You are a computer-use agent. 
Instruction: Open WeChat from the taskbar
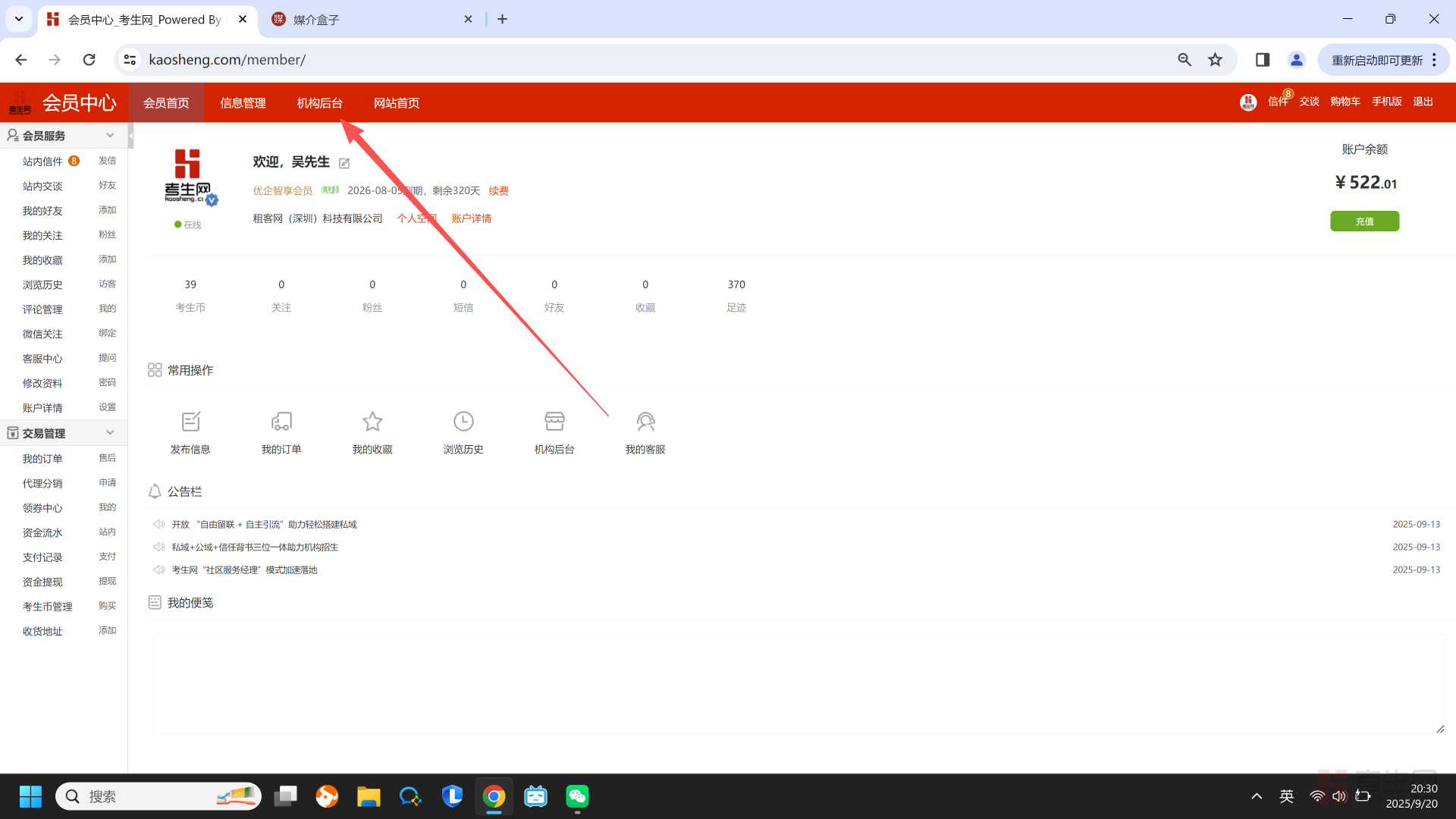pos(577,796)
